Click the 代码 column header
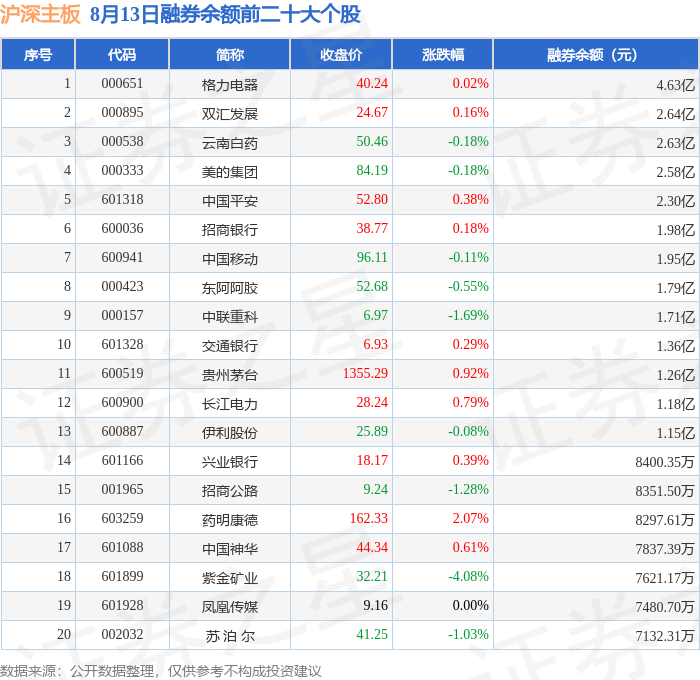 pyautogui.click(x=122, y=54)
